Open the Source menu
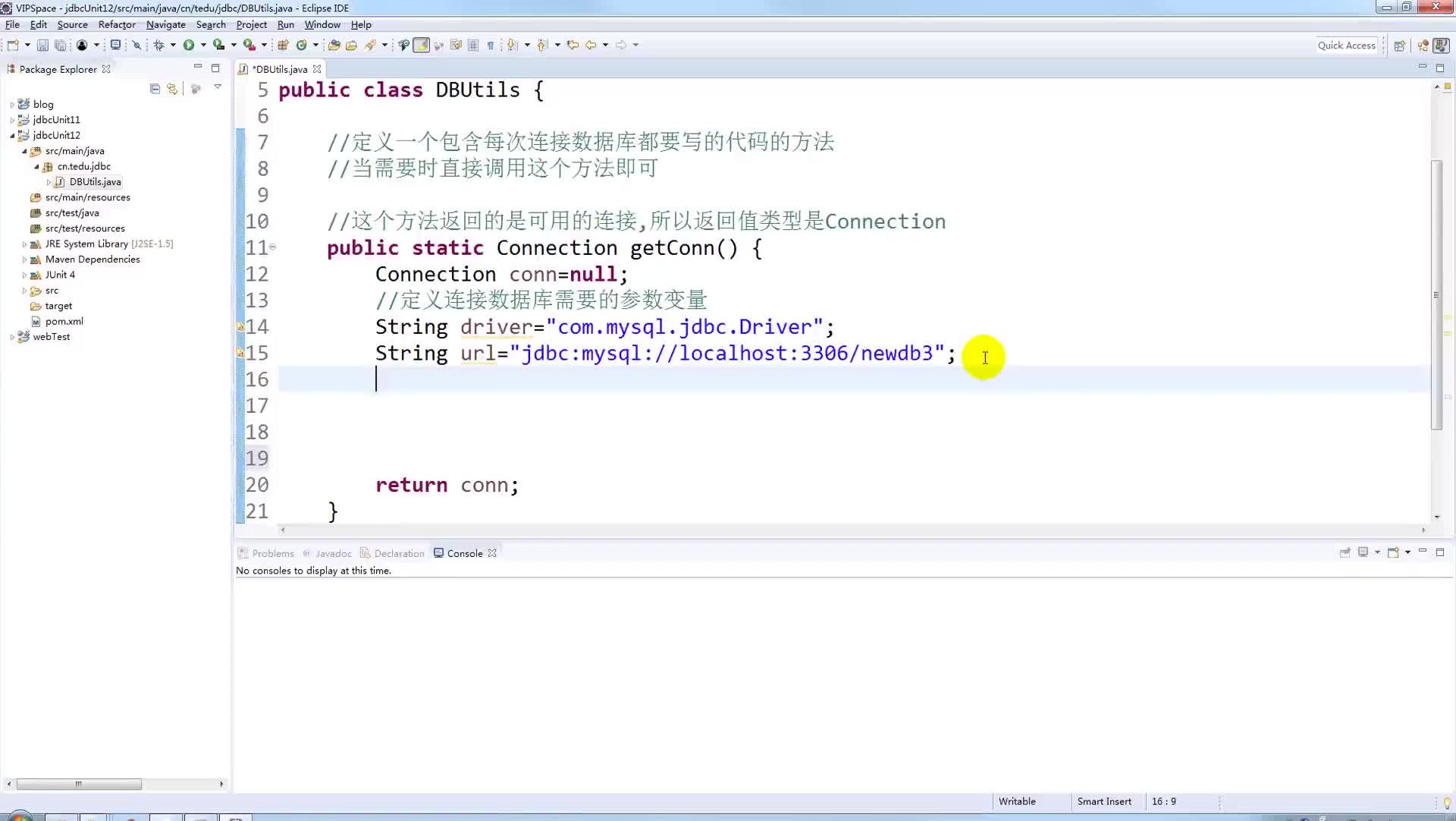The width and height of the screenshot is (1456, 821). 72,24
